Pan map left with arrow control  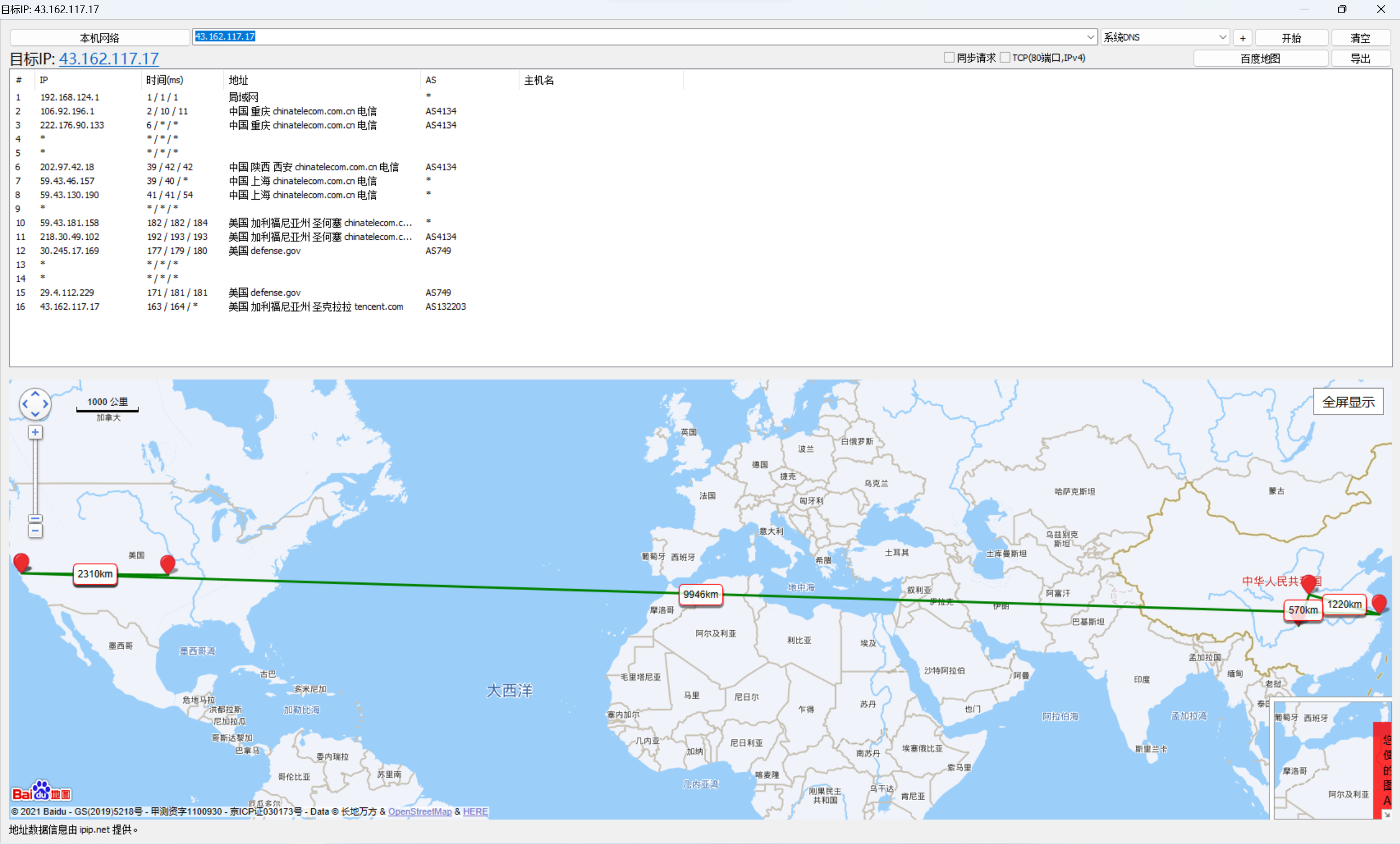pyautogui.click(x=25, y=404)
